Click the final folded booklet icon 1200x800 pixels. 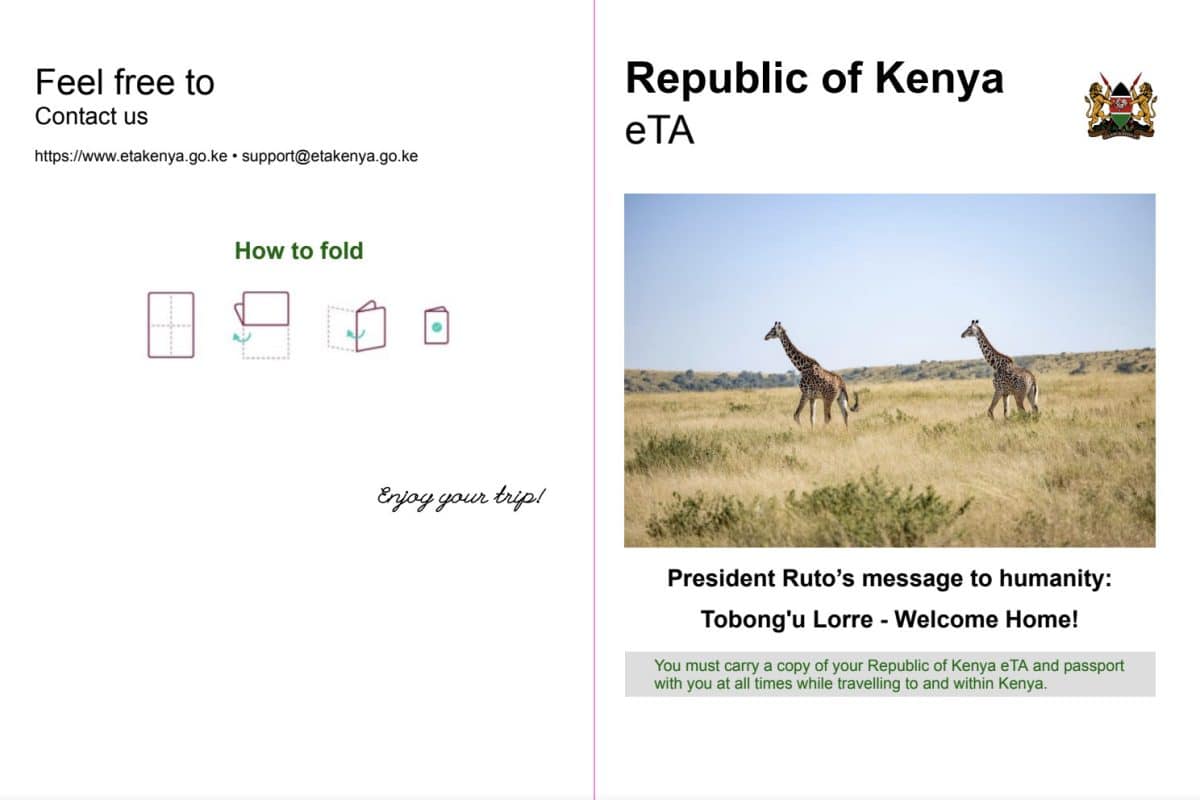(x=436, y=326)
